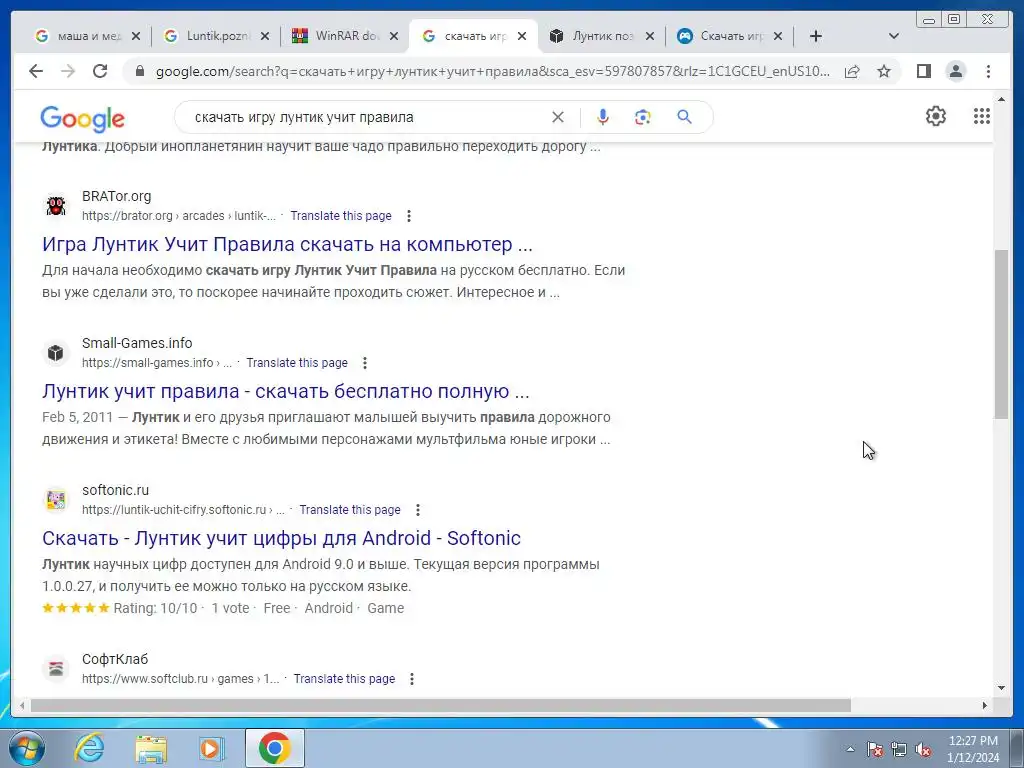The height and width of the screenshot is (768, 1024).
Task: Open the muted volume tray icon
Action: pos(923,749)
